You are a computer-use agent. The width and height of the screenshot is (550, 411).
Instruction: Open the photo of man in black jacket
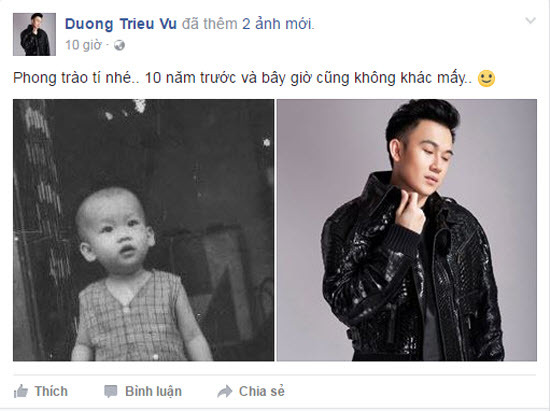[407, 230]
